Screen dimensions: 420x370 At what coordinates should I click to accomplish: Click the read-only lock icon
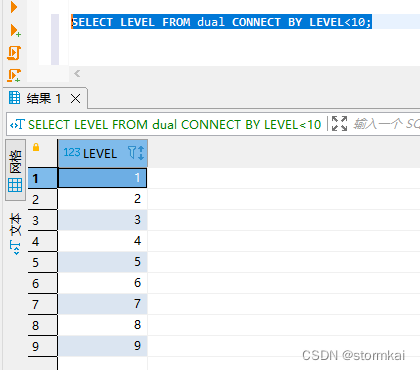coord(36,147)
